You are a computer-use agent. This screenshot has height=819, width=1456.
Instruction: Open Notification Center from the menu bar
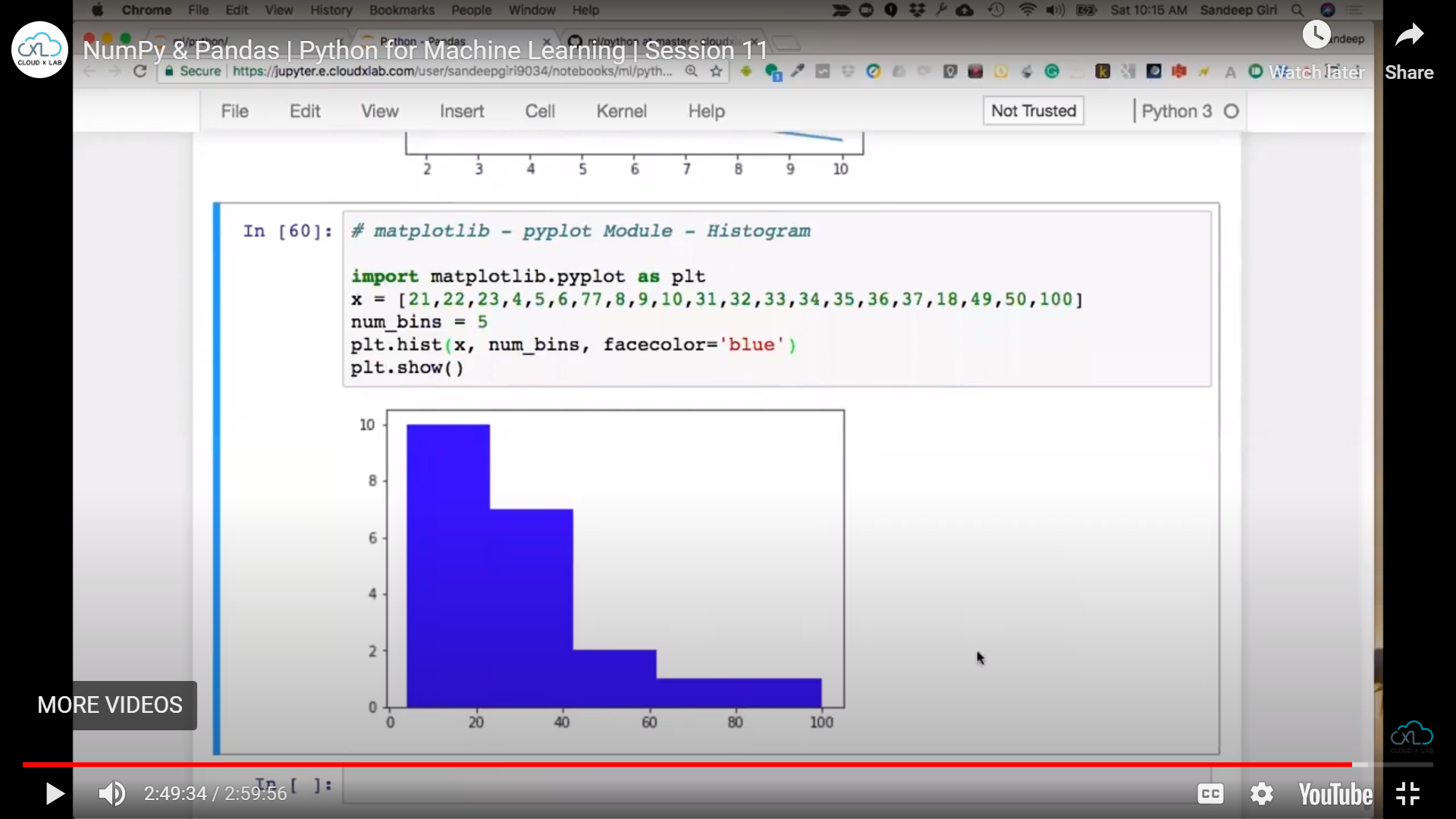(1354, 10)
